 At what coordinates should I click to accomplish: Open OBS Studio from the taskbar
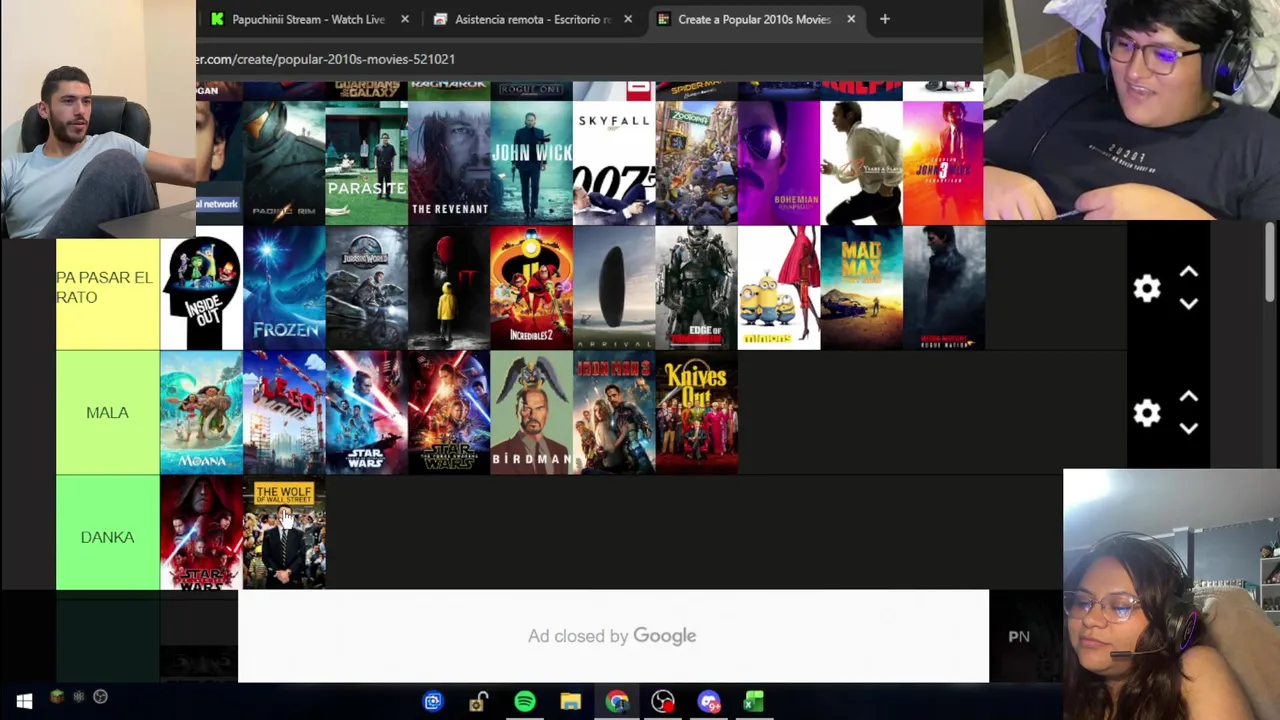point(663,702)
